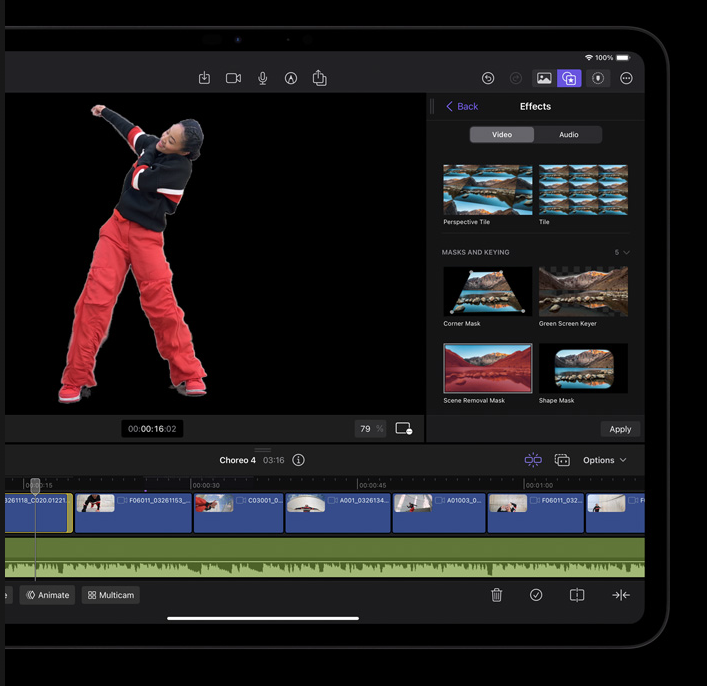
Task: Grab the timeline playhead handle
Action: (x=35, y=485)
